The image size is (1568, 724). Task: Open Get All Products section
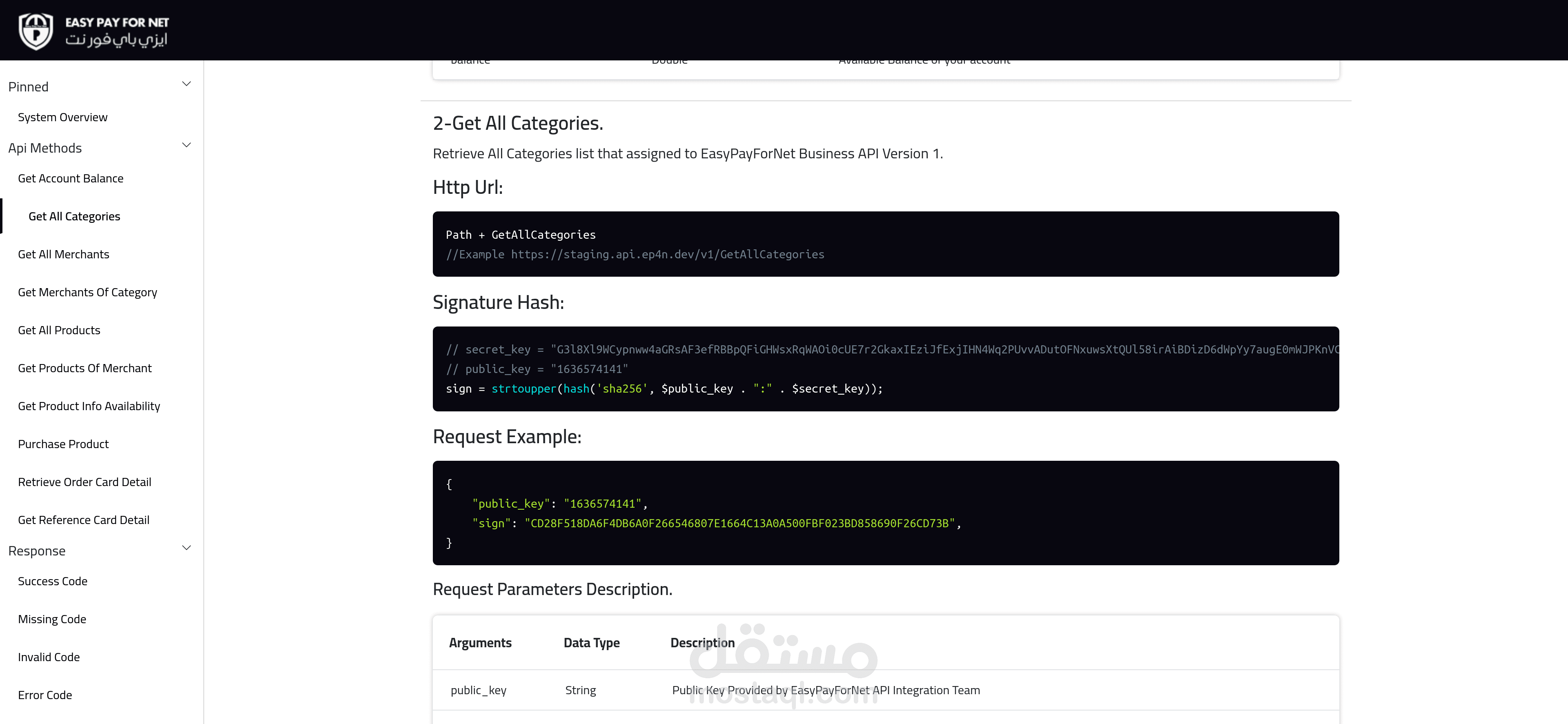coord(59,330)
